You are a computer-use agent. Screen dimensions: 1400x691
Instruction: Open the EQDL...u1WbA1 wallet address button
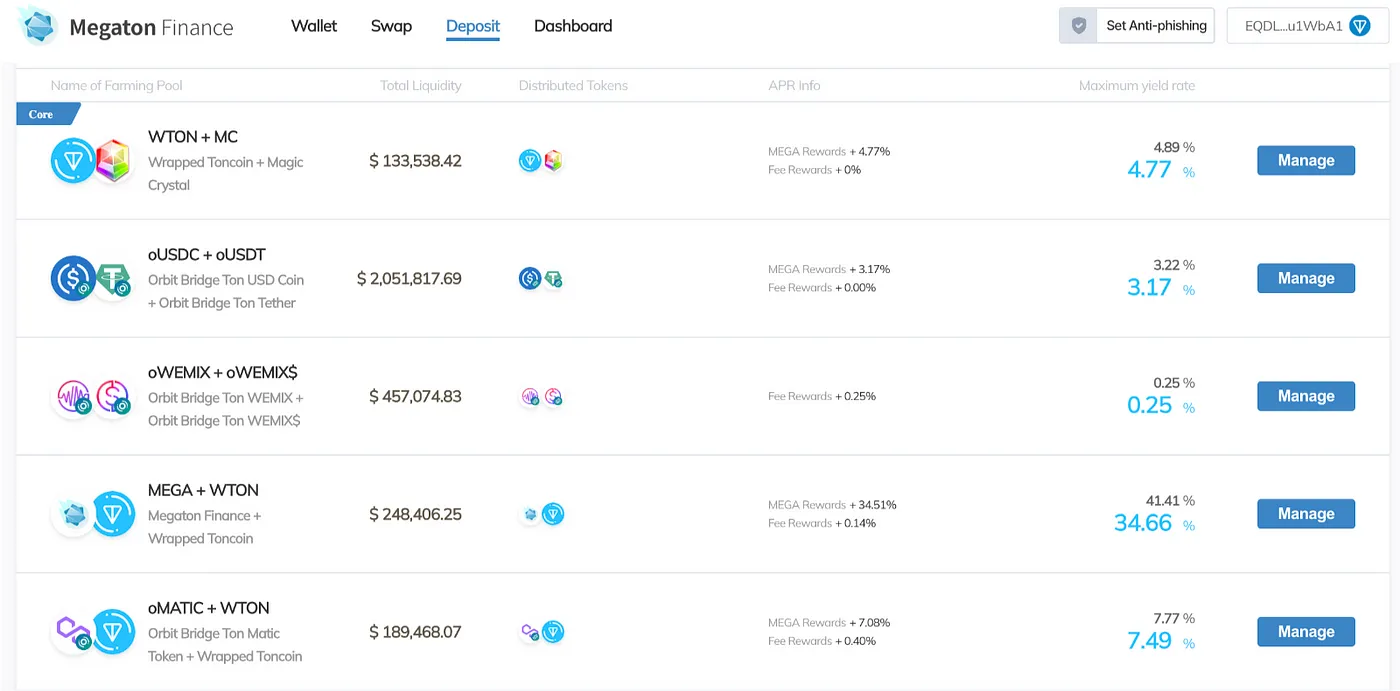pyautogui.click(x=1307, y=26)
